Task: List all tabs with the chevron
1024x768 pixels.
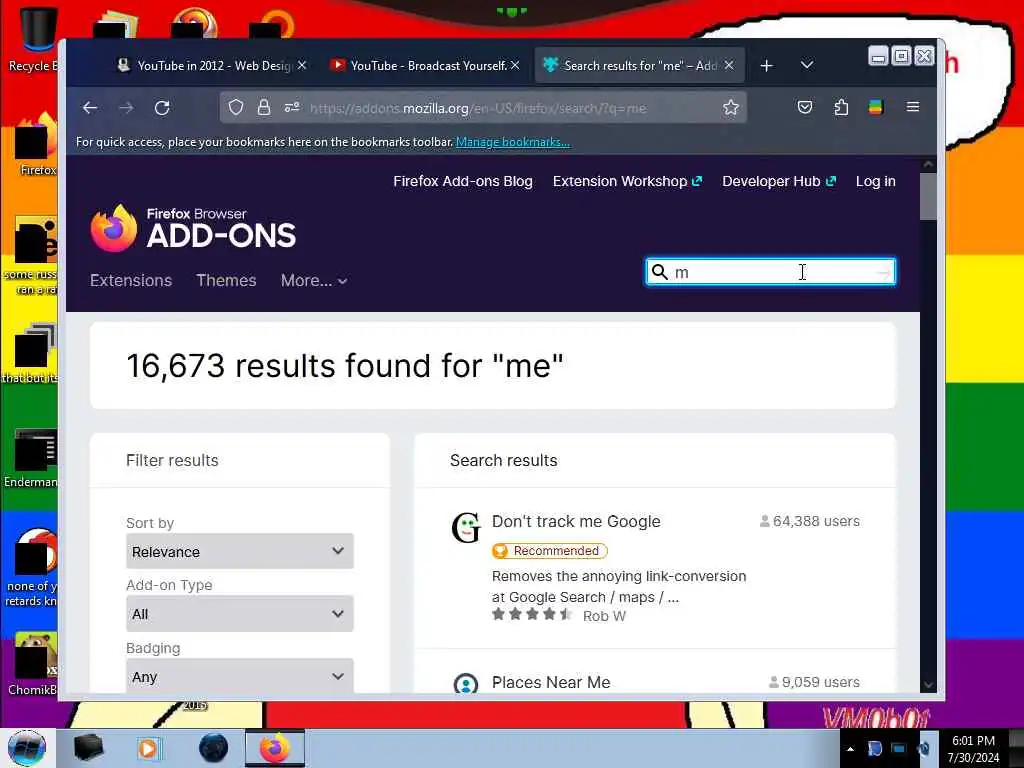Action: [x=807, y=65]
